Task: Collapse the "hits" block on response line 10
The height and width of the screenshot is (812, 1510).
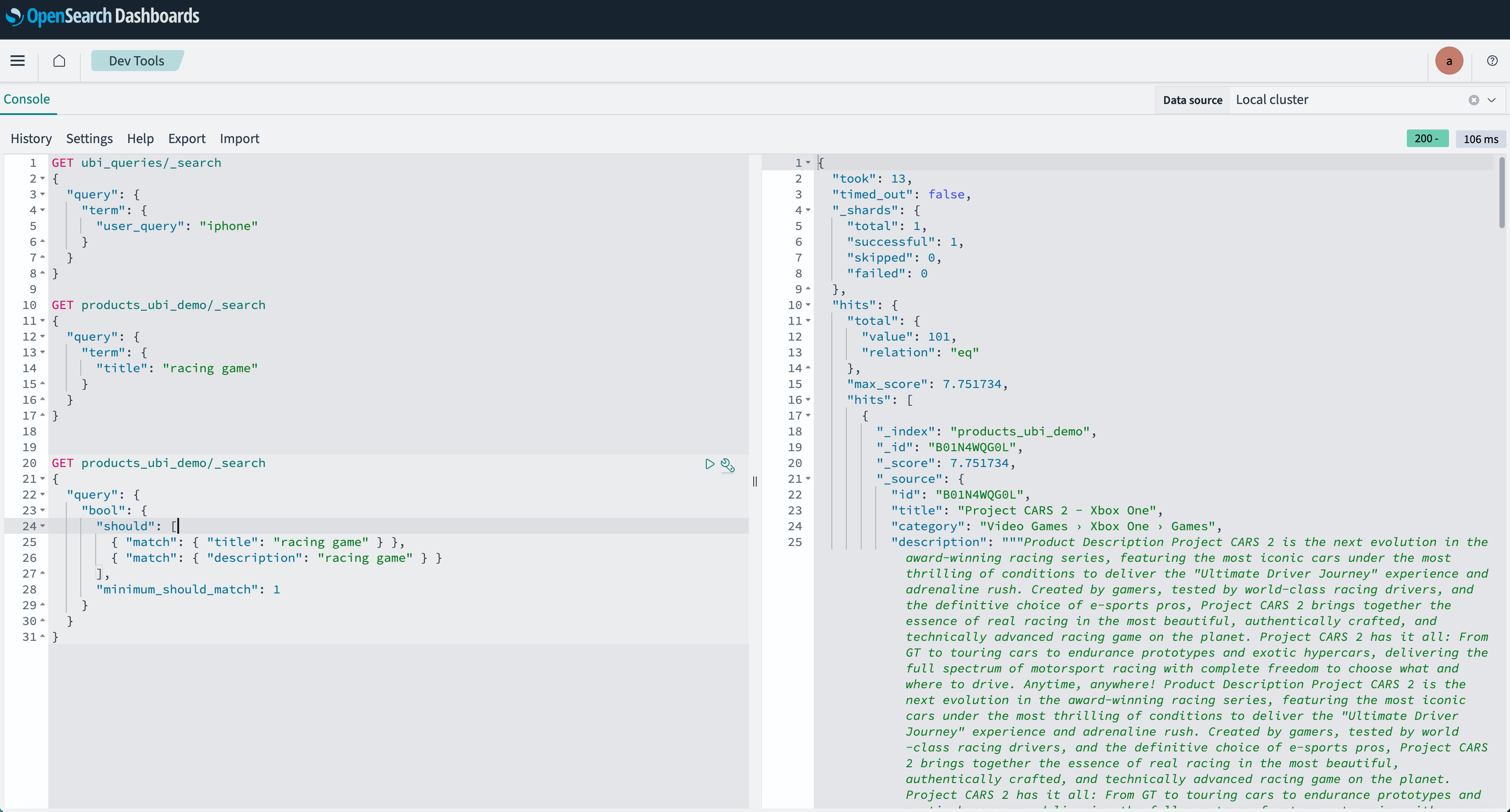Action: point(809,305)
